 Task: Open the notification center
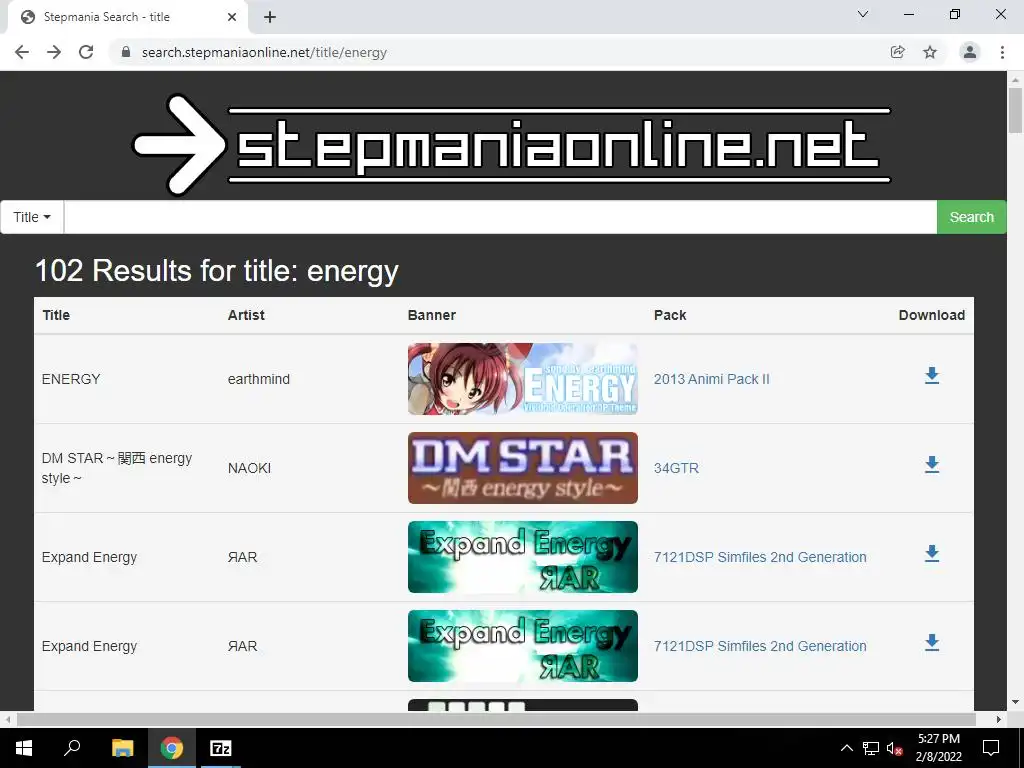tap(991, 748)
